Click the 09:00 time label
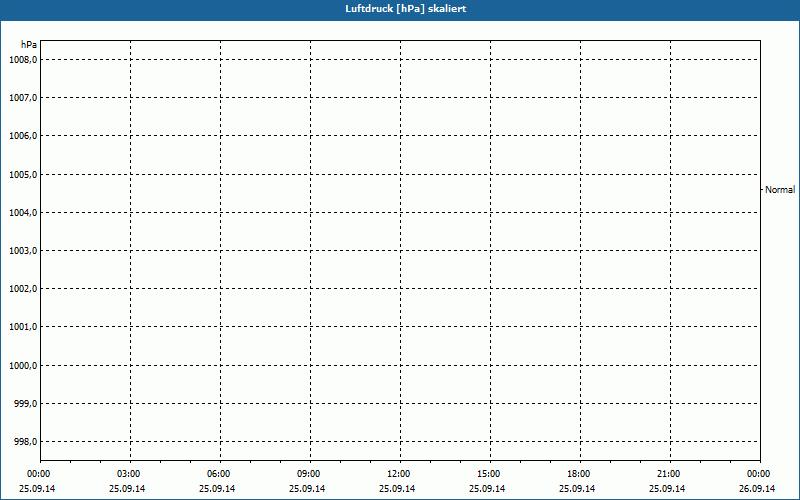The image size is (800, 500). (x=309, y=474)
